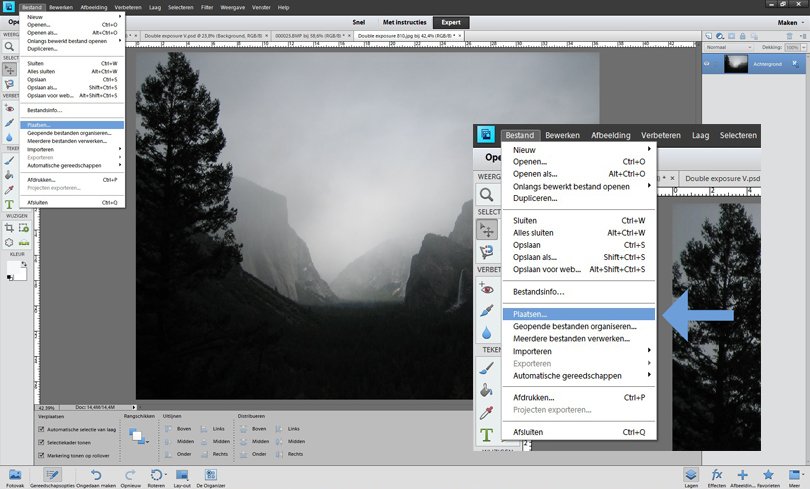810x489 pixels.
Task: Select the Cookie Cutter tool
Action: click(x=9, y=242)
